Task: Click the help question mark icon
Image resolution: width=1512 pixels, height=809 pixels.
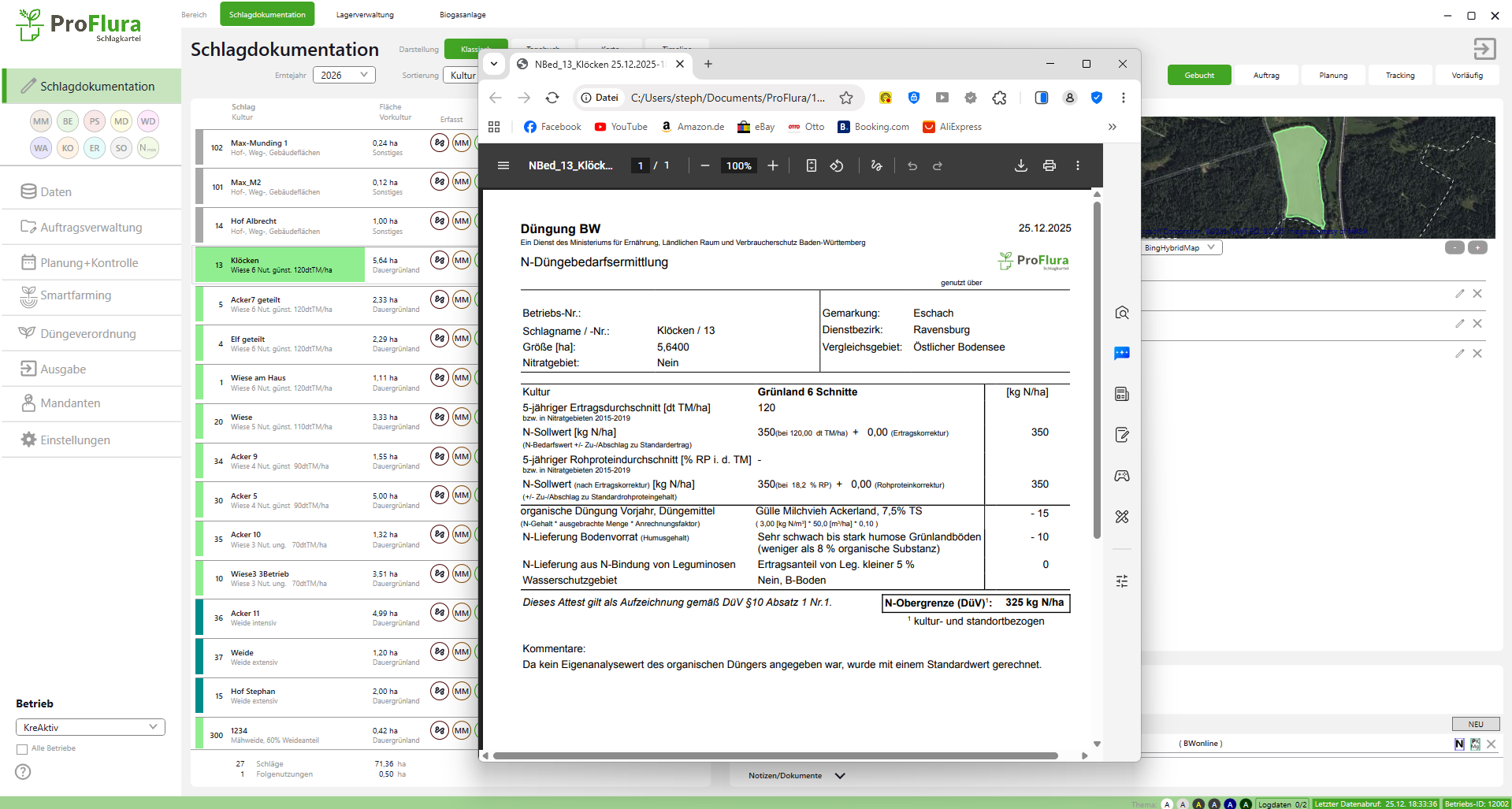Action: (x=24, y=772)
